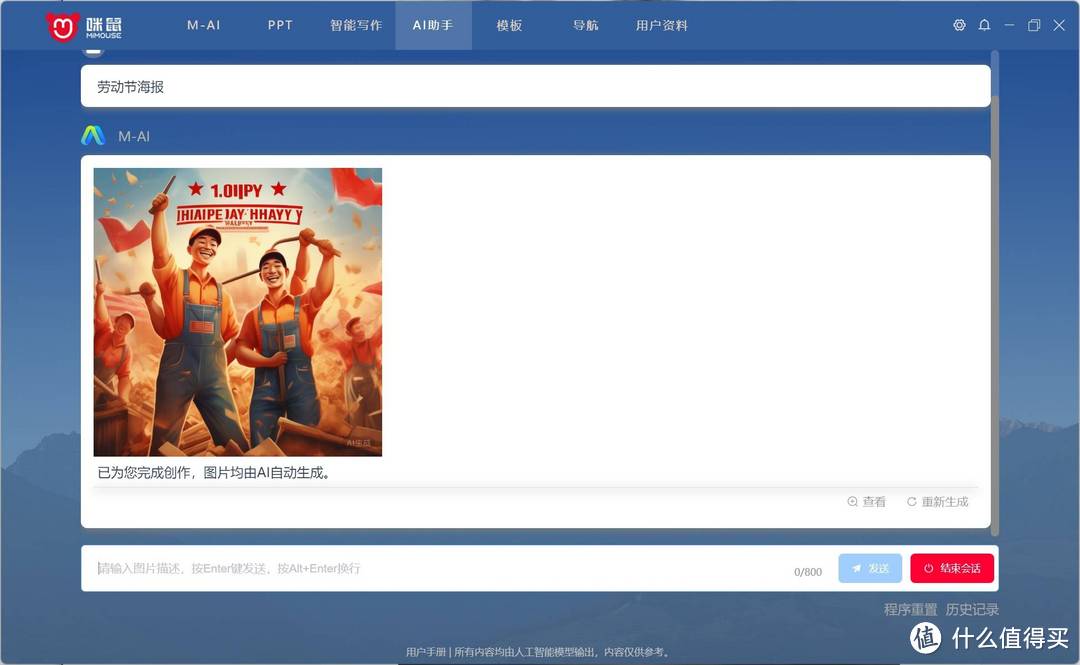Close the application window

[1059, 25]
